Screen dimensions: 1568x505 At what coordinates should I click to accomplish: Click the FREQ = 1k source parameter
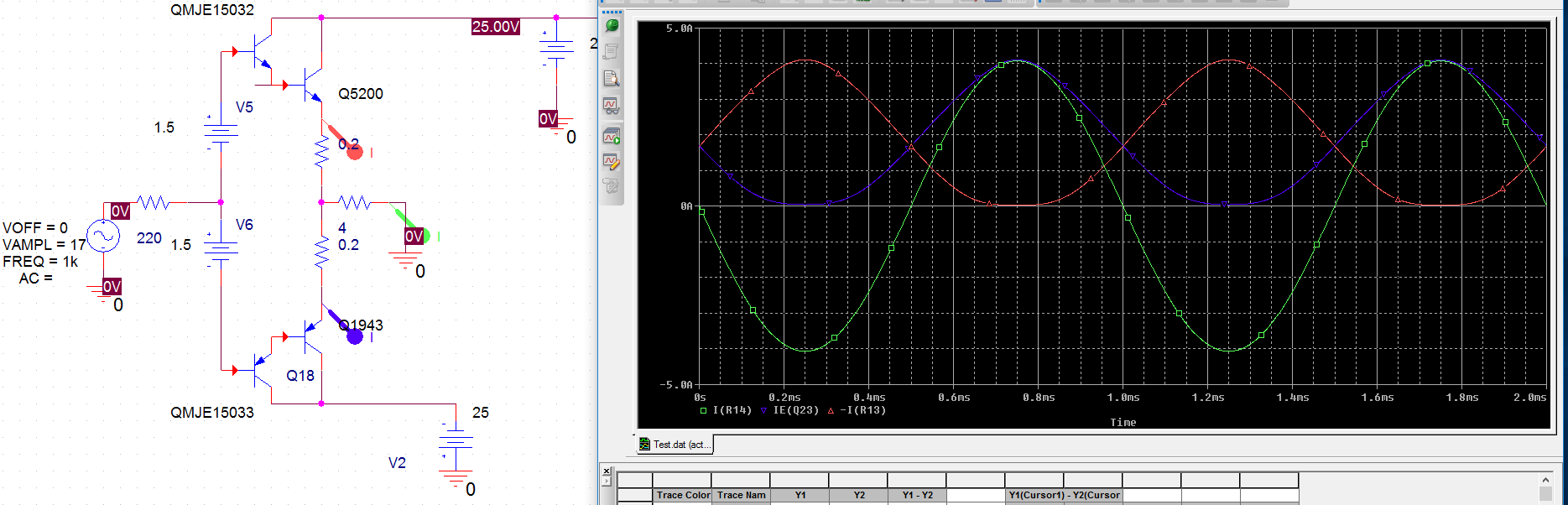click(40, 262)
